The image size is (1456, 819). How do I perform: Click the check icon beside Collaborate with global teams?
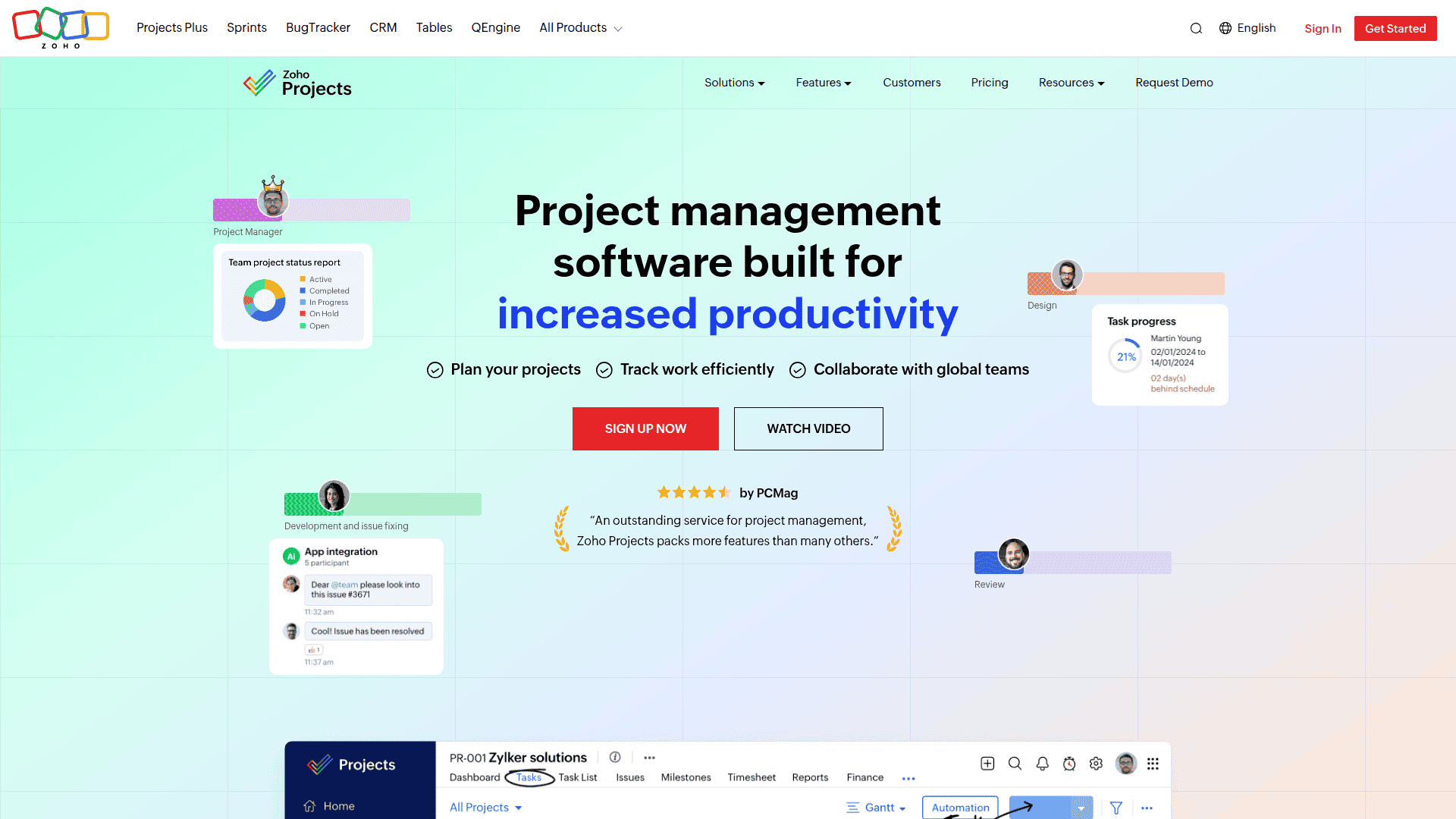click(798, 370)
